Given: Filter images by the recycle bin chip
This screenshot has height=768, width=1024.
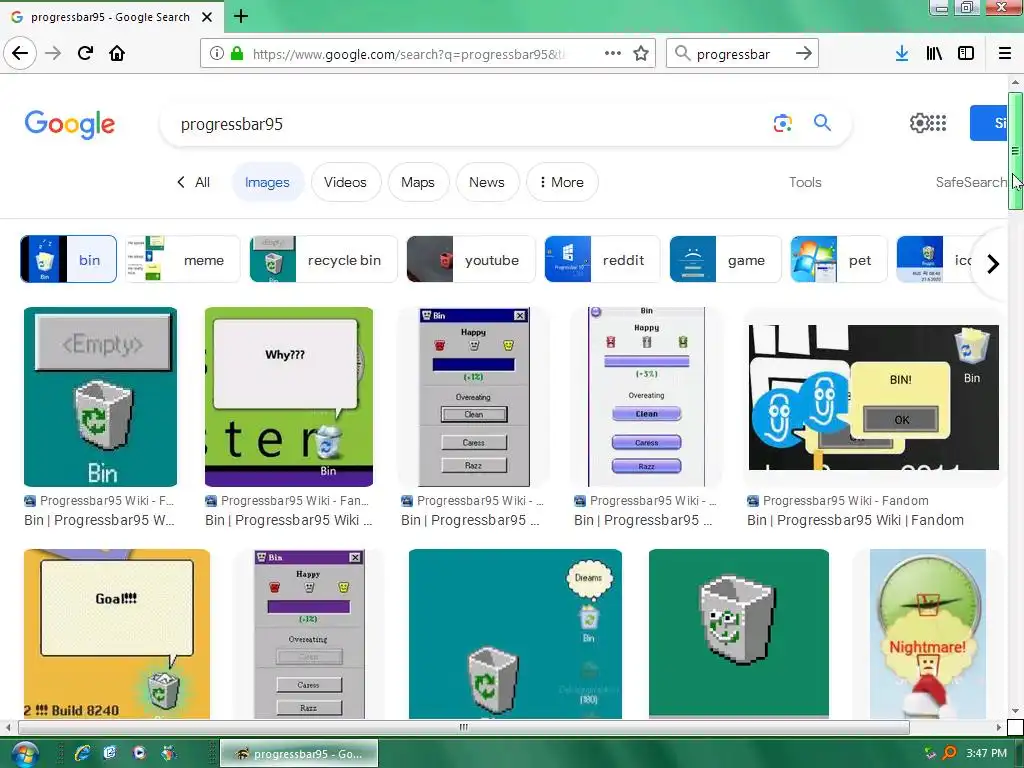Looking at the screenshot, I should [x=323, y=259].
